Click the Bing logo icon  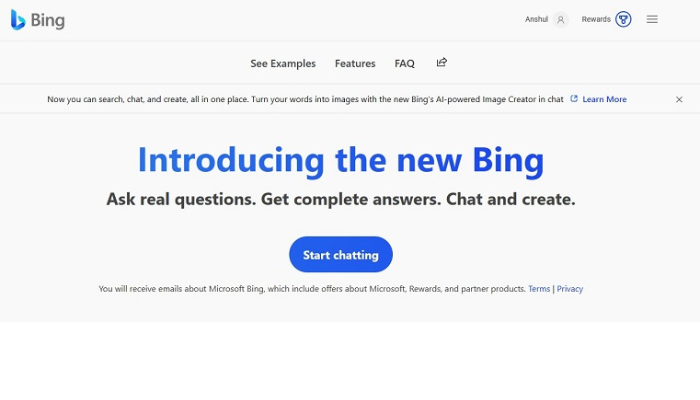18,20
